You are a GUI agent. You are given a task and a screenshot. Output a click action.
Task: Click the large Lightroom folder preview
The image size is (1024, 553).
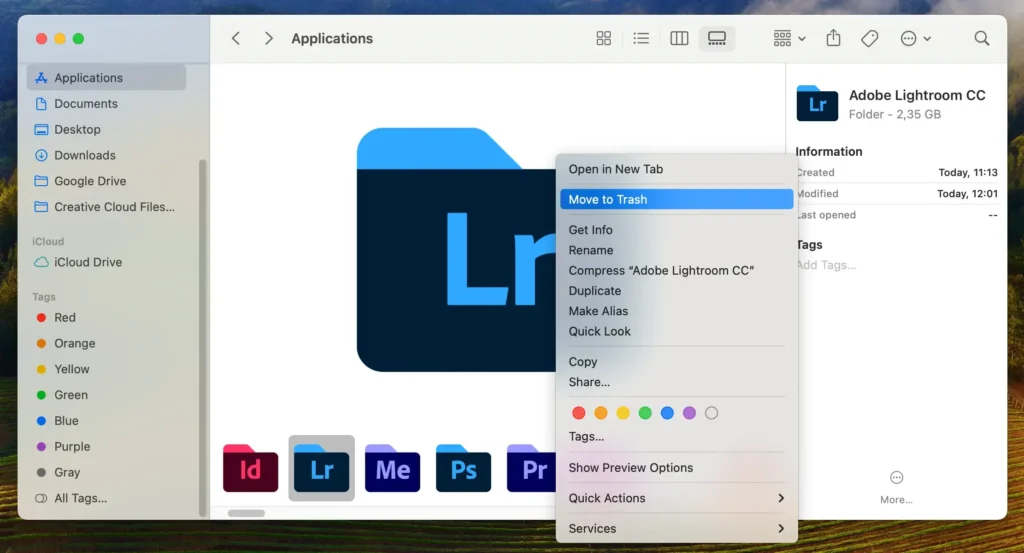coord(456,250)
